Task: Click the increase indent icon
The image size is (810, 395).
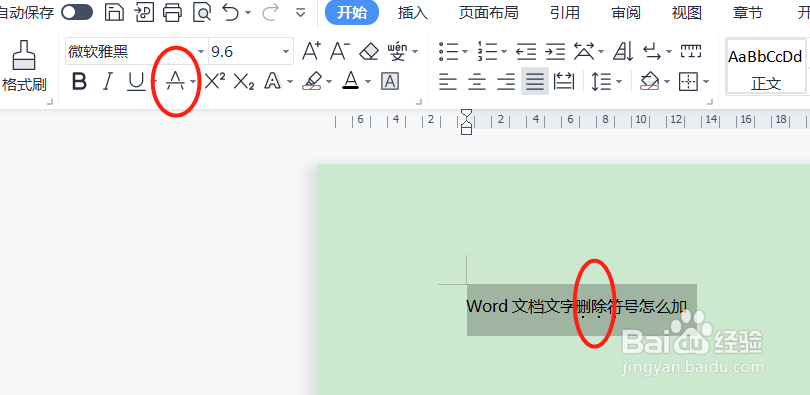Action: pos(555,51)
